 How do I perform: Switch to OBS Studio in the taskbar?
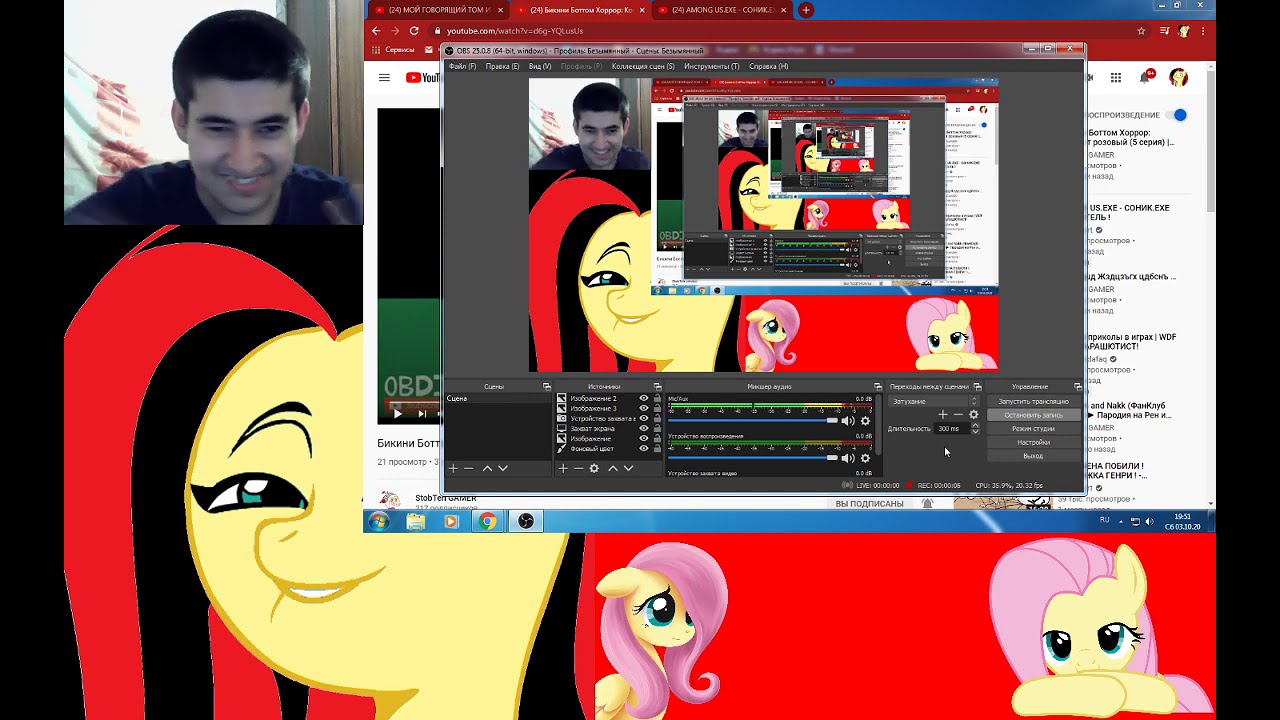click(526, 521)
